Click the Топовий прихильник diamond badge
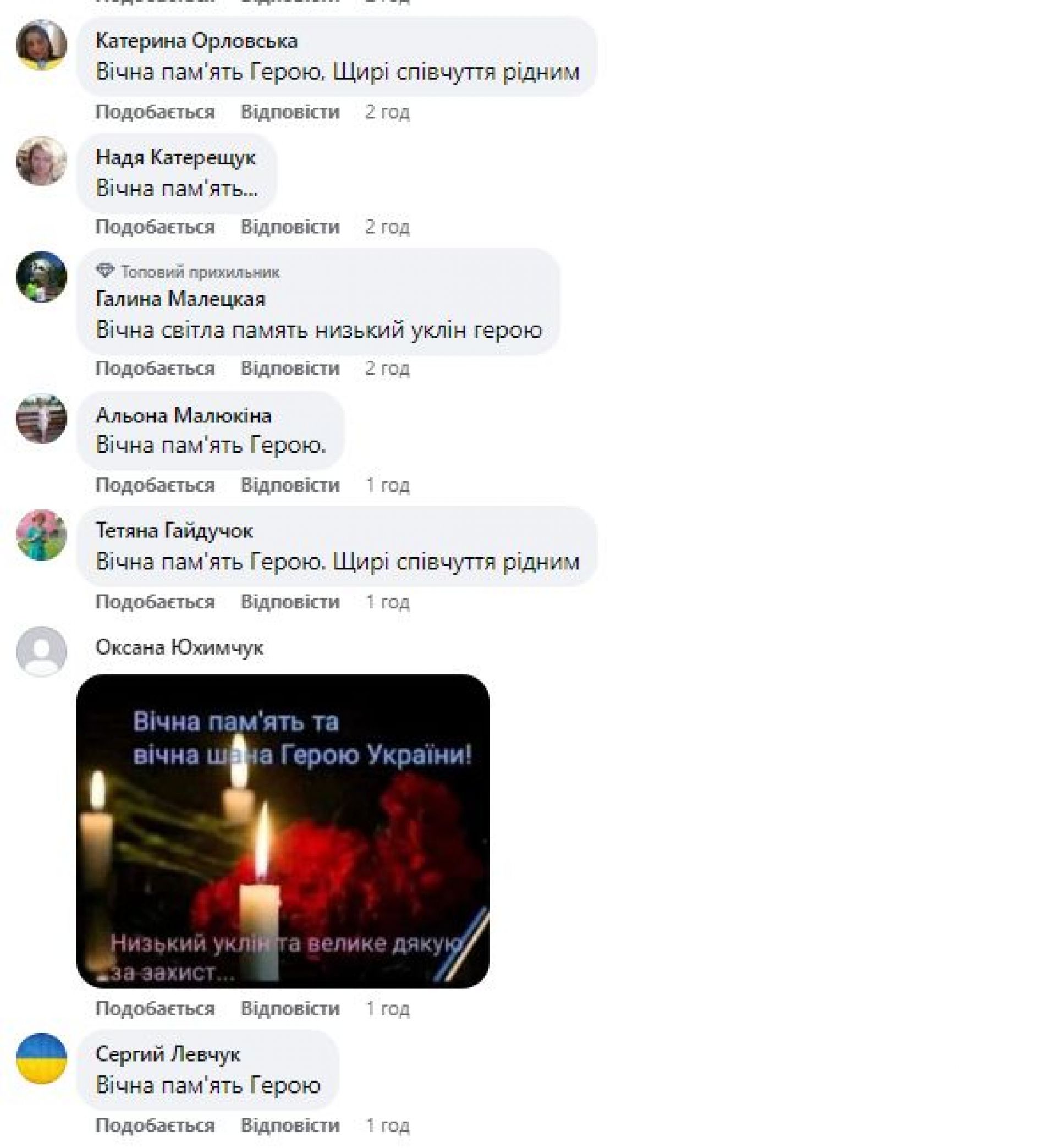The image size is (1056, 1148). 105,271
